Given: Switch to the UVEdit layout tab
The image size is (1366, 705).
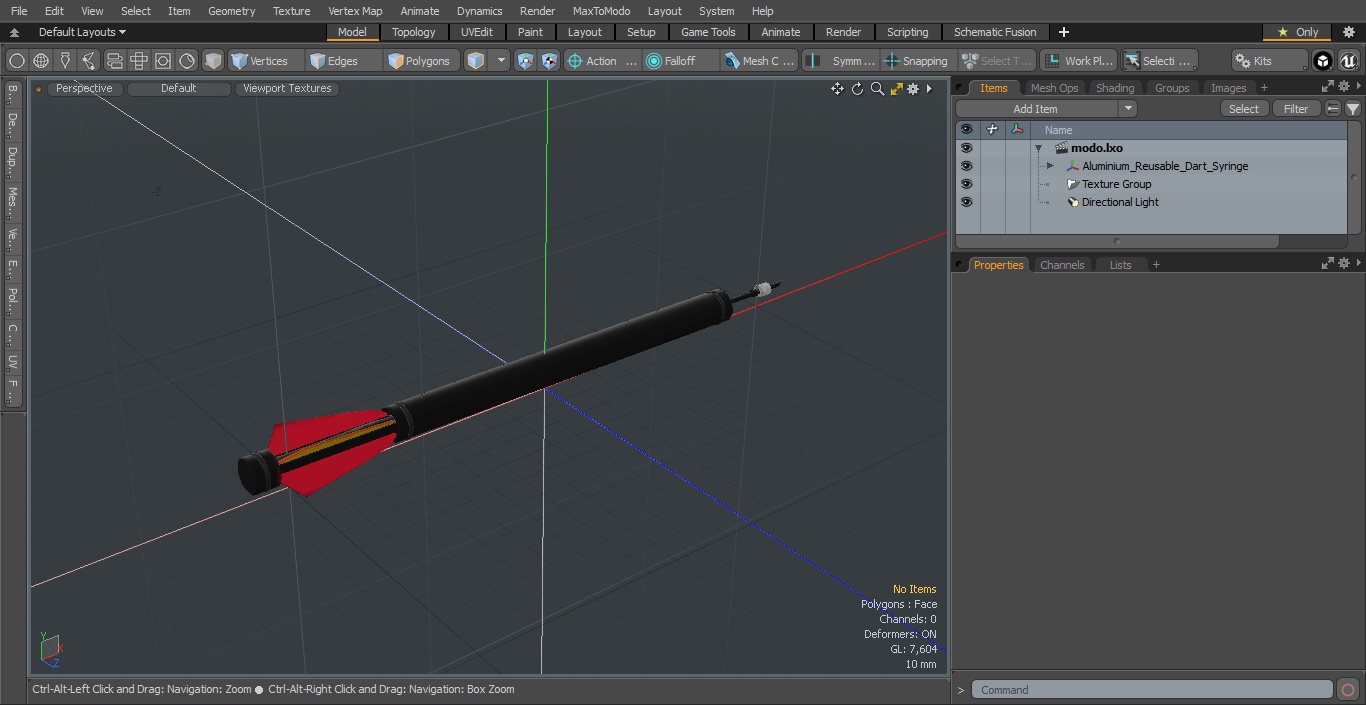Looking at the screenshot, I should pos(477,32).
